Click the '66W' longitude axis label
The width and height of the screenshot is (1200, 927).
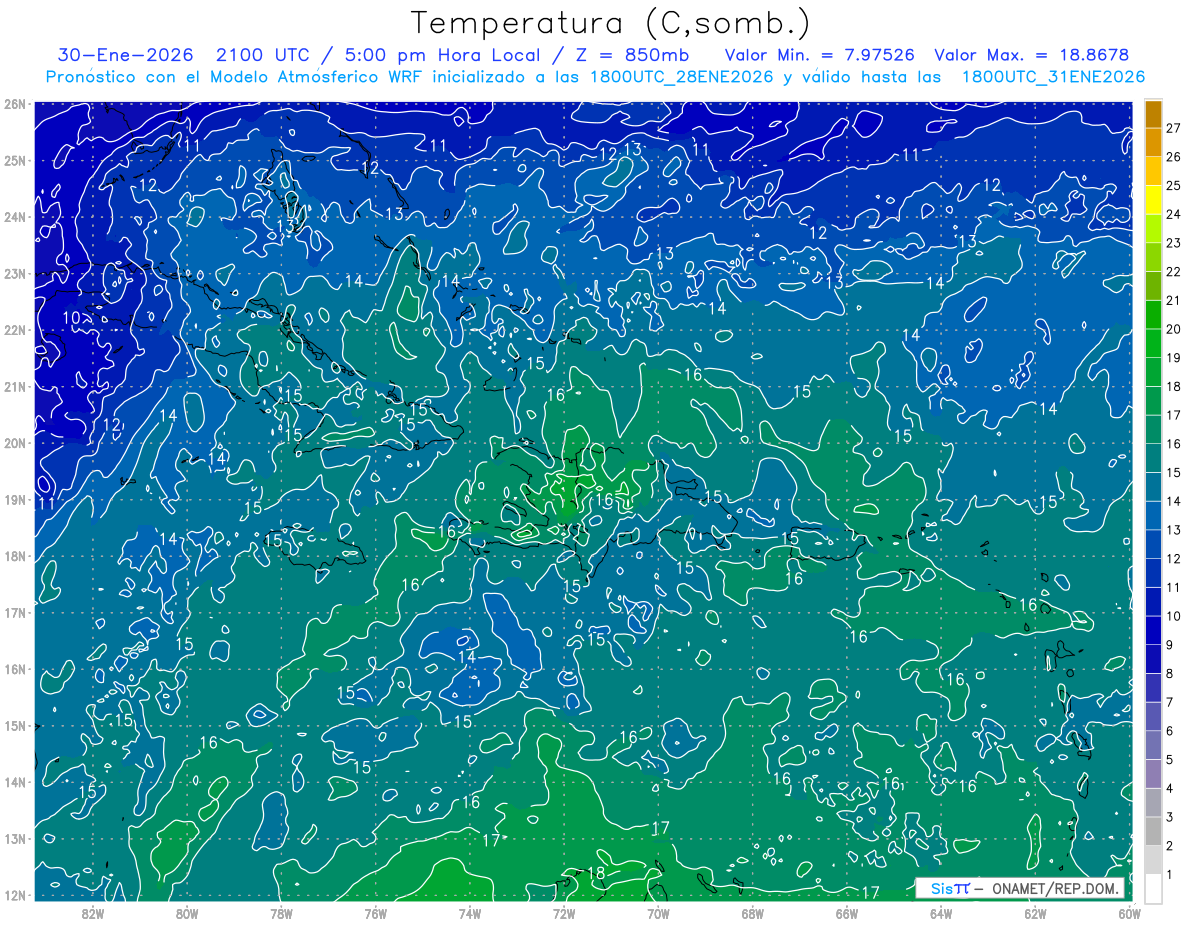tap(847, 912)
